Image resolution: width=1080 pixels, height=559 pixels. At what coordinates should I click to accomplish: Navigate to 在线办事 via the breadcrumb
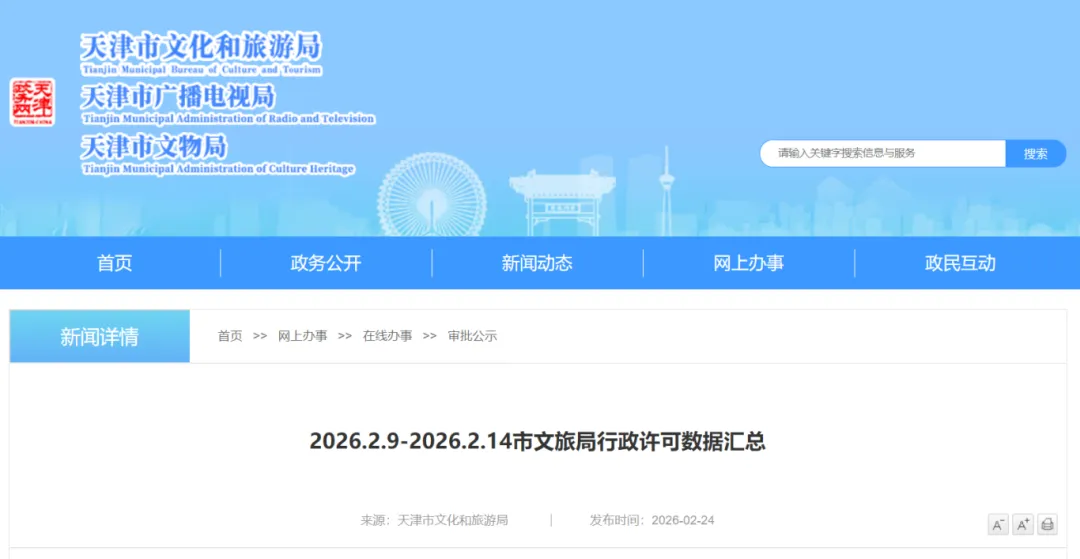click(x=387, y=336)
